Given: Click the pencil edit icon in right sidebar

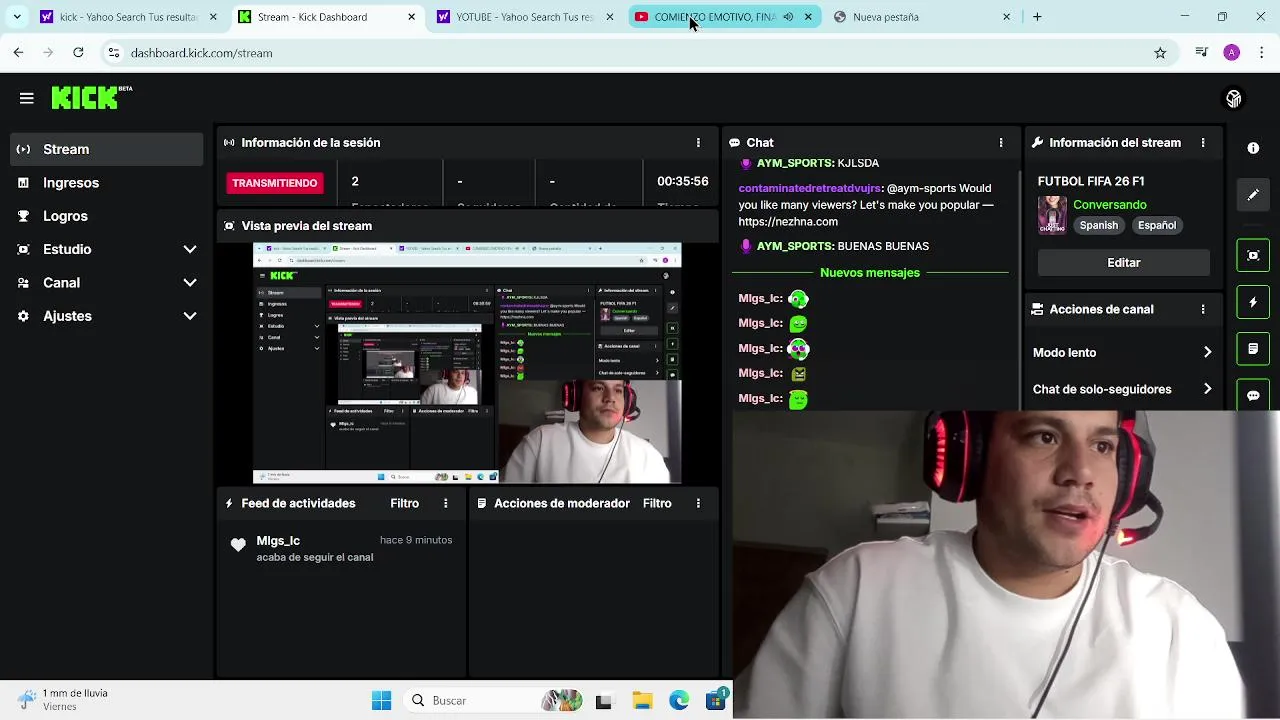Looking at the screenshot, I should click(x=1253, y=195).
